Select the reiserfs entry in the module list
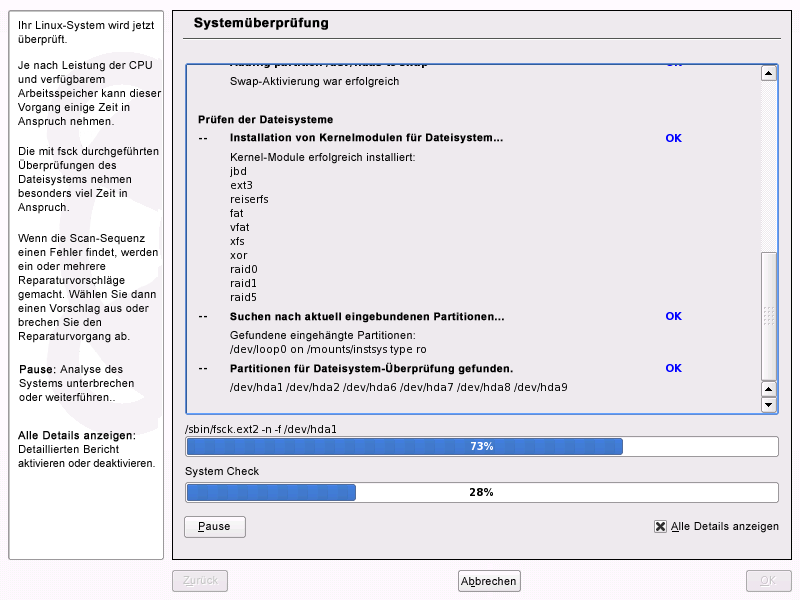The image size is (800, 600). pyautogui.click(x=249, y=199)
